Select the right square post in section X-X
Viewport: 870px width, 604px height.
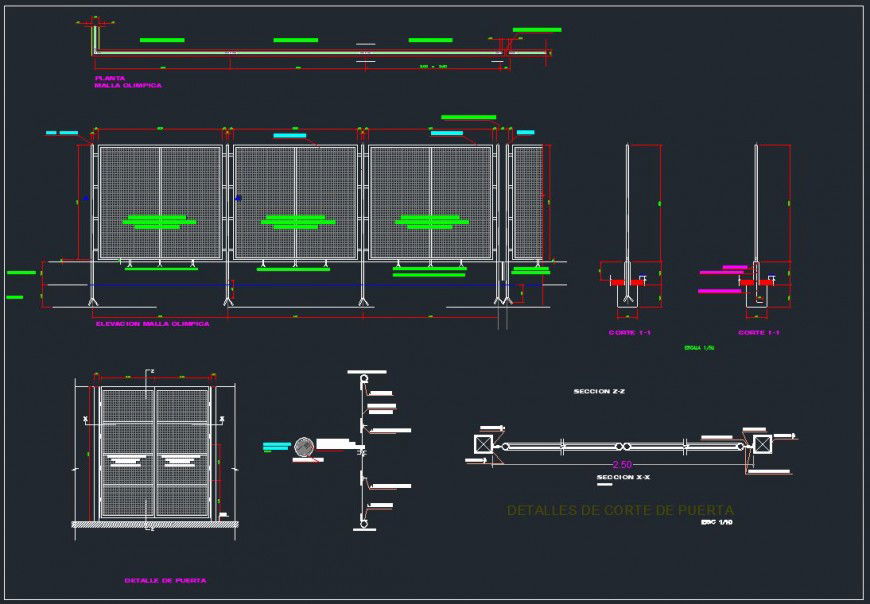[x=763, y=445]
